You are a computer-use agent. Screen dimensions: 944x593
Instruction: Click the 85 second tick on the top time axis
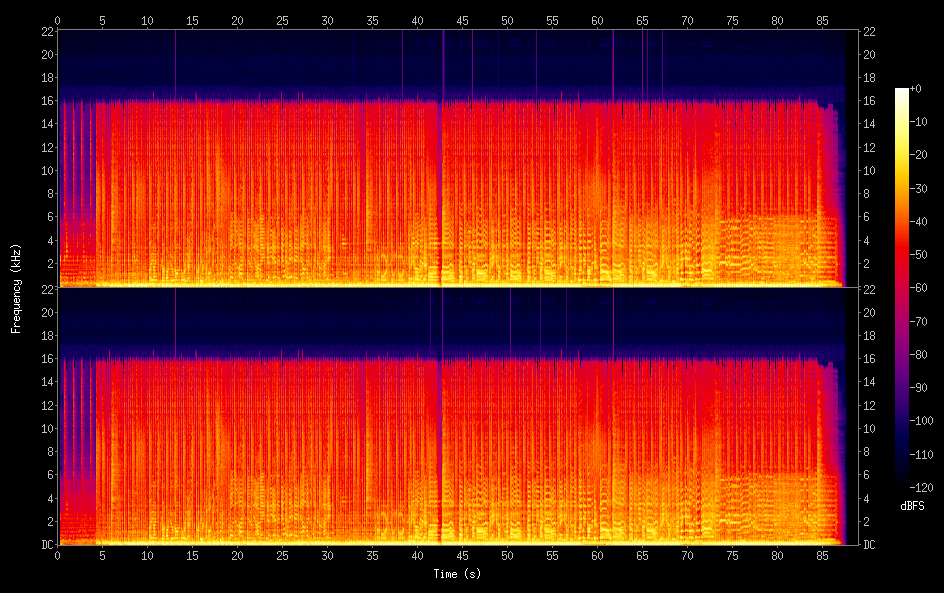[822, 20]
